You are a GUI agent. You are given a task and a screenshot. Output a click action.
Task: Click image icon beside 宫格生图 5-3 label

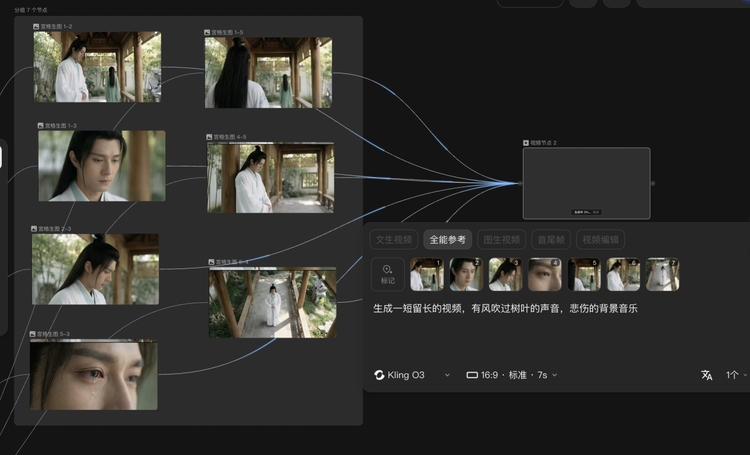tap(34, 334)
